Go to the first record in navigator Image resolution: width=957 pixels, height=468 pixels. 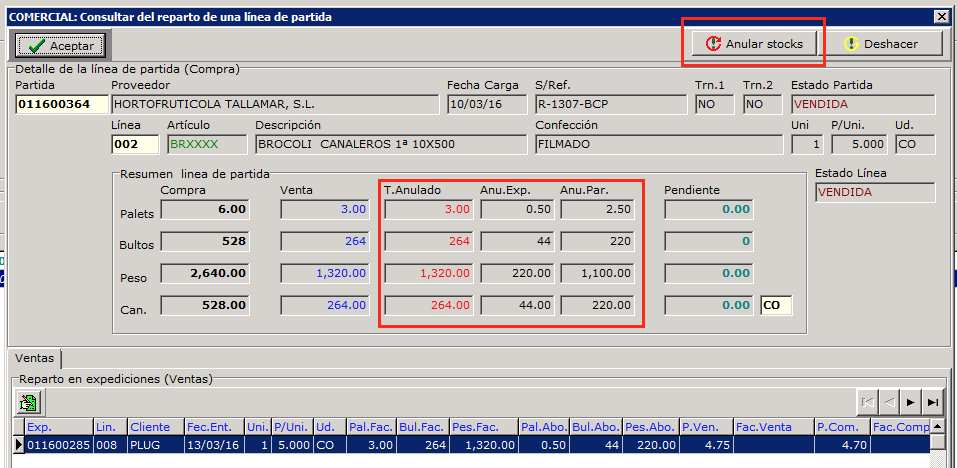coord(867,402)
